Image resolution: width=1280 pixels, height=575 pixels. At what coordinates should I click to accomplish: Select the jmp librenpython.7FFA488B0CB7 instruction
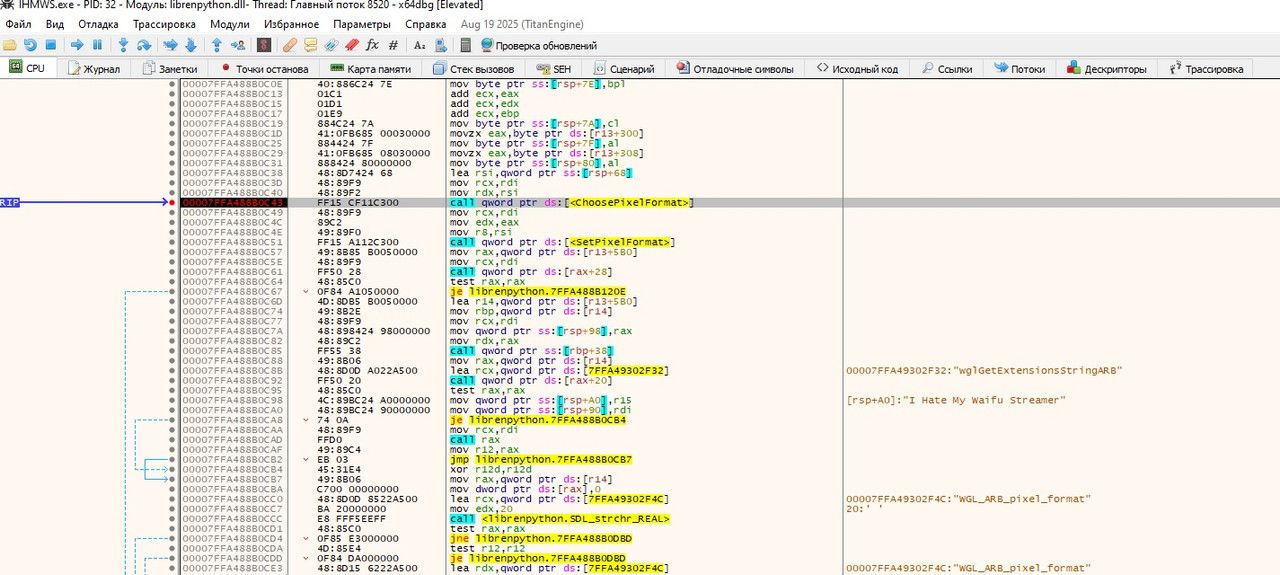541,459
